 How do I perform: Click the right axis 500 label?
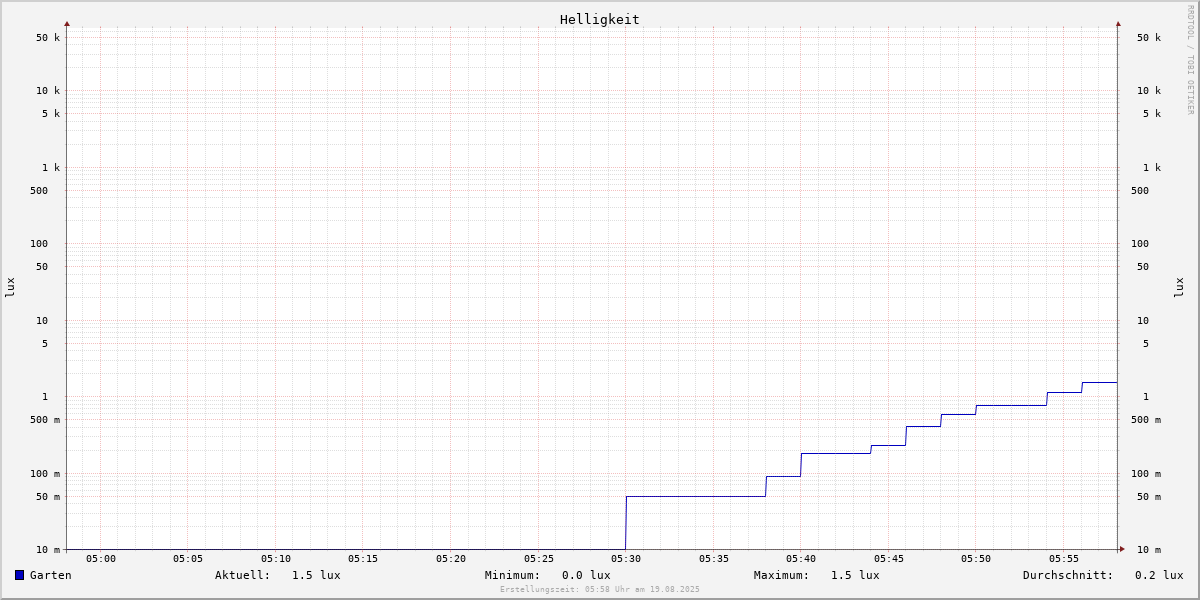tap(1140, 191)
